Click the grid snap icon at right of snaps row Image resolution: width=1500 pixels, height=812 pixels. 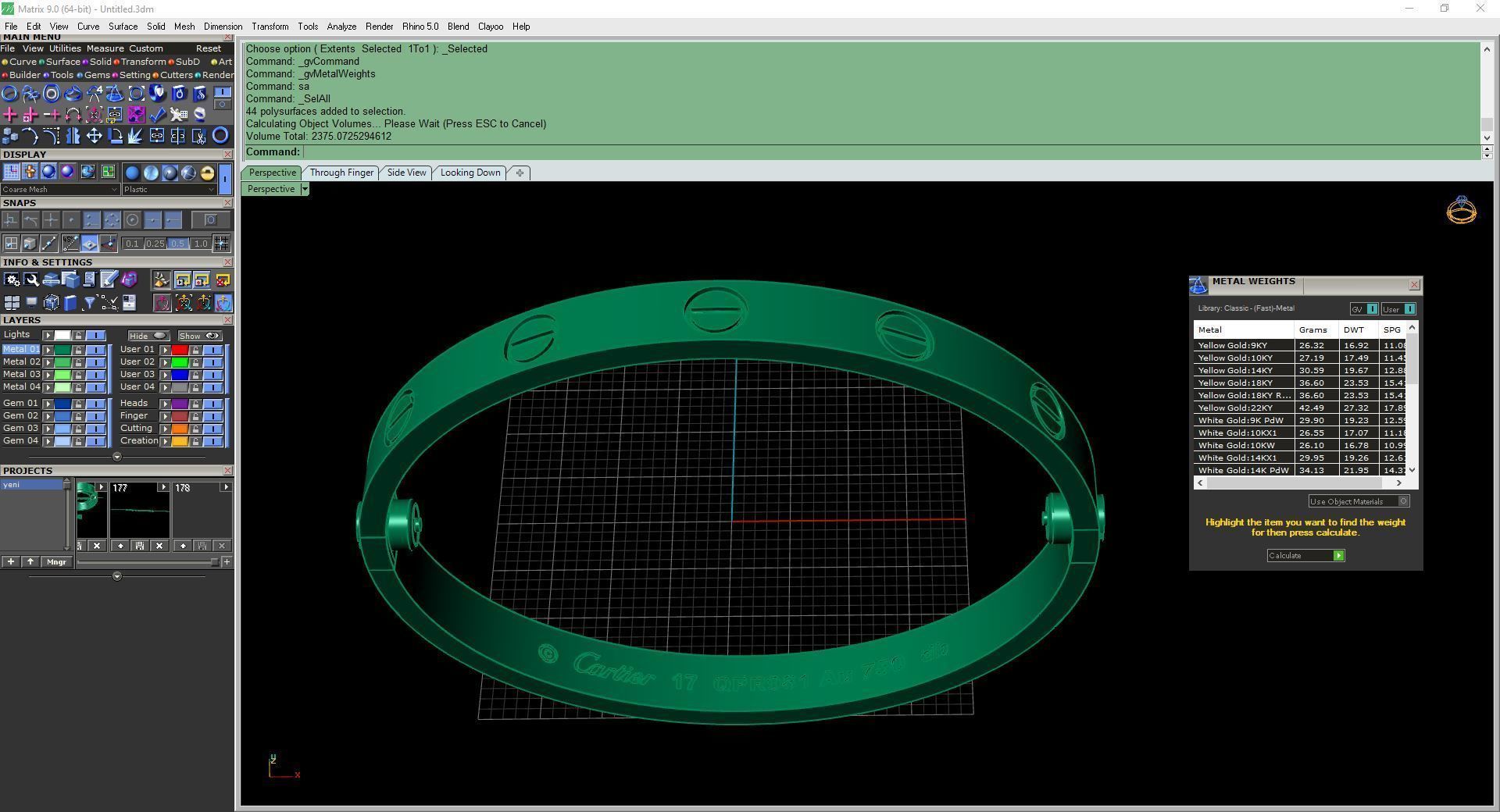221,244
